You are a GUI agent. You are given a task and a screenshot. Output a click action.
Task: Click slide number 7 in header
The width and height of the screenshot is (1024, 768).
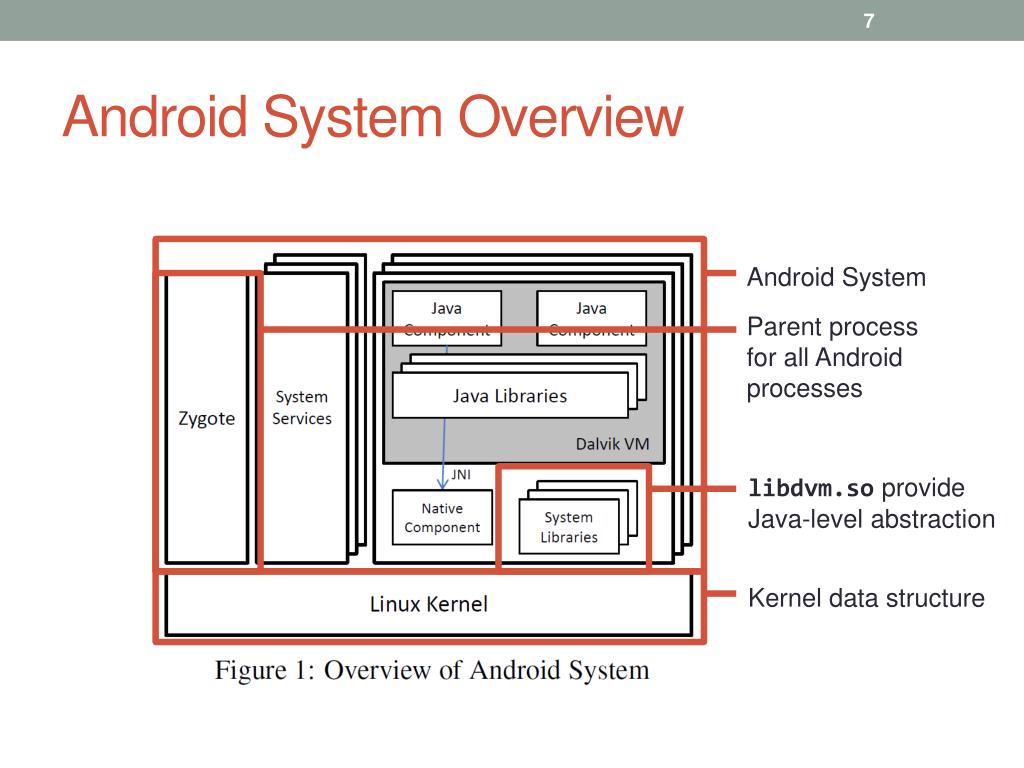pyautogui.click(x=868, y=21)
